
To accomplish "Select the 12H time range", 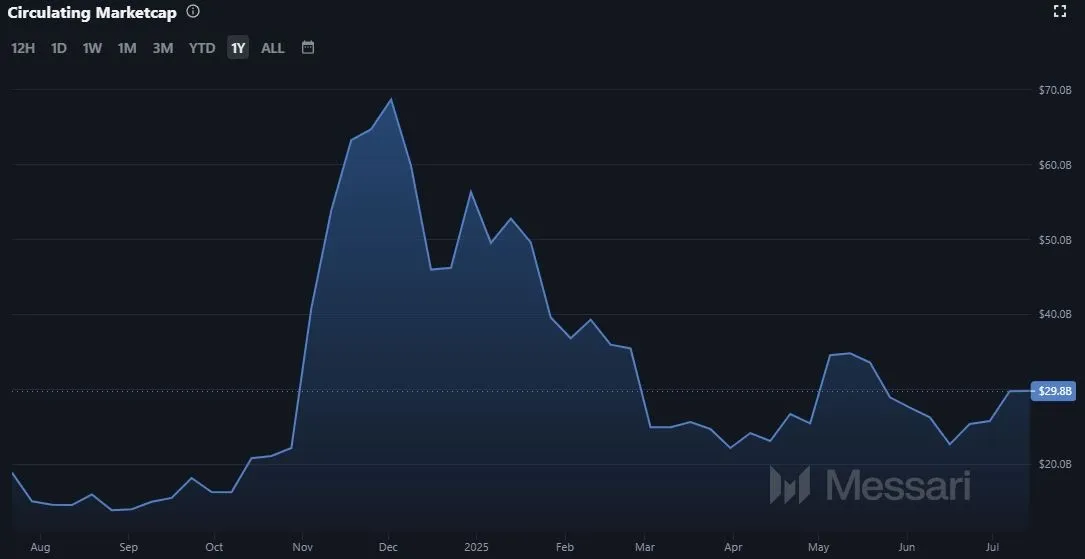I will click(23, 48).
